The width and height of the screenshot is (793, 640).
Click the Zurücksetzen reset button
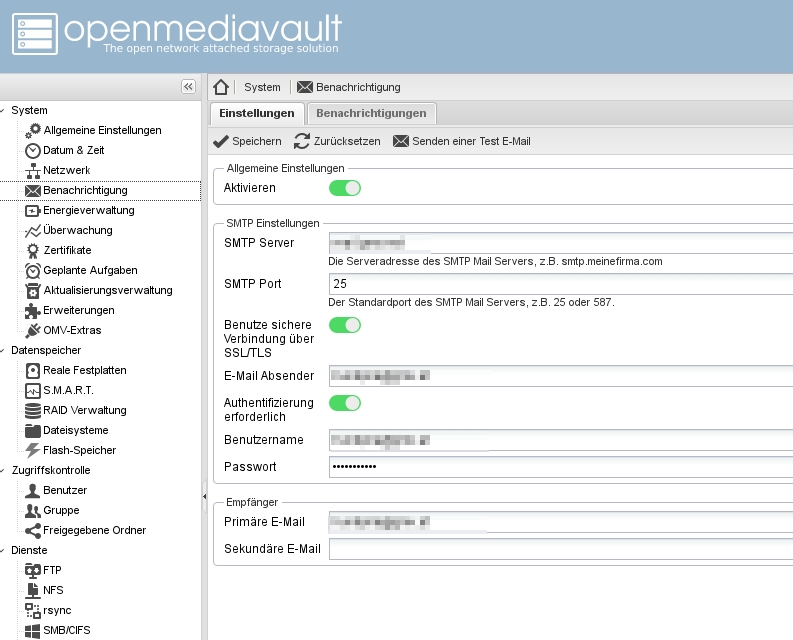[x=337, y=141]
